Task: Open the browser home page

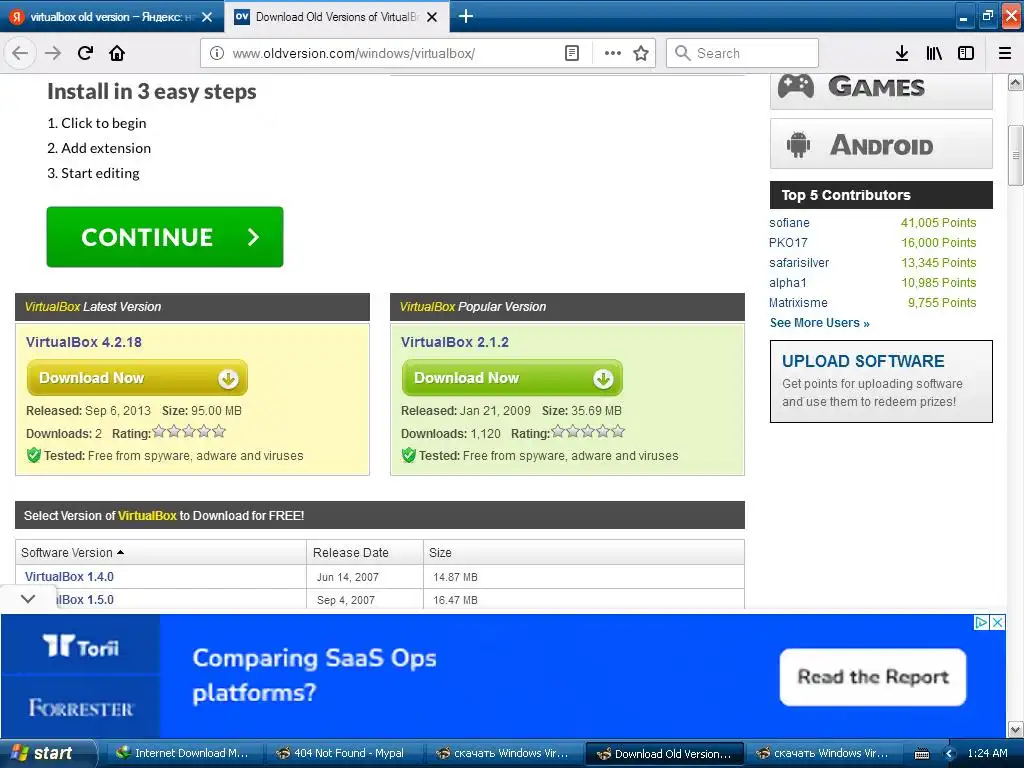Action: 117,53
